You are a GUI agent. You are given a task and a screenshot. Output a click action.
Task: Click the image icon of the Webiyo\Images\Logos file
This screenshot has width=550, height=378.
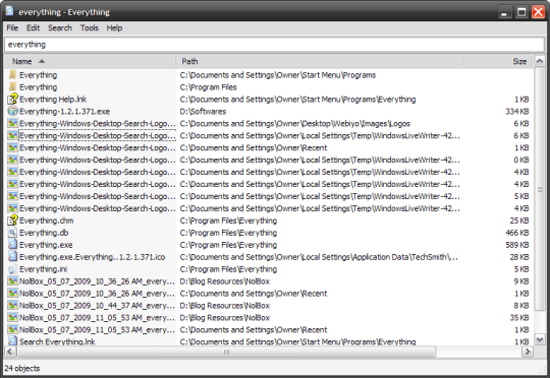[x=13, y=123]
